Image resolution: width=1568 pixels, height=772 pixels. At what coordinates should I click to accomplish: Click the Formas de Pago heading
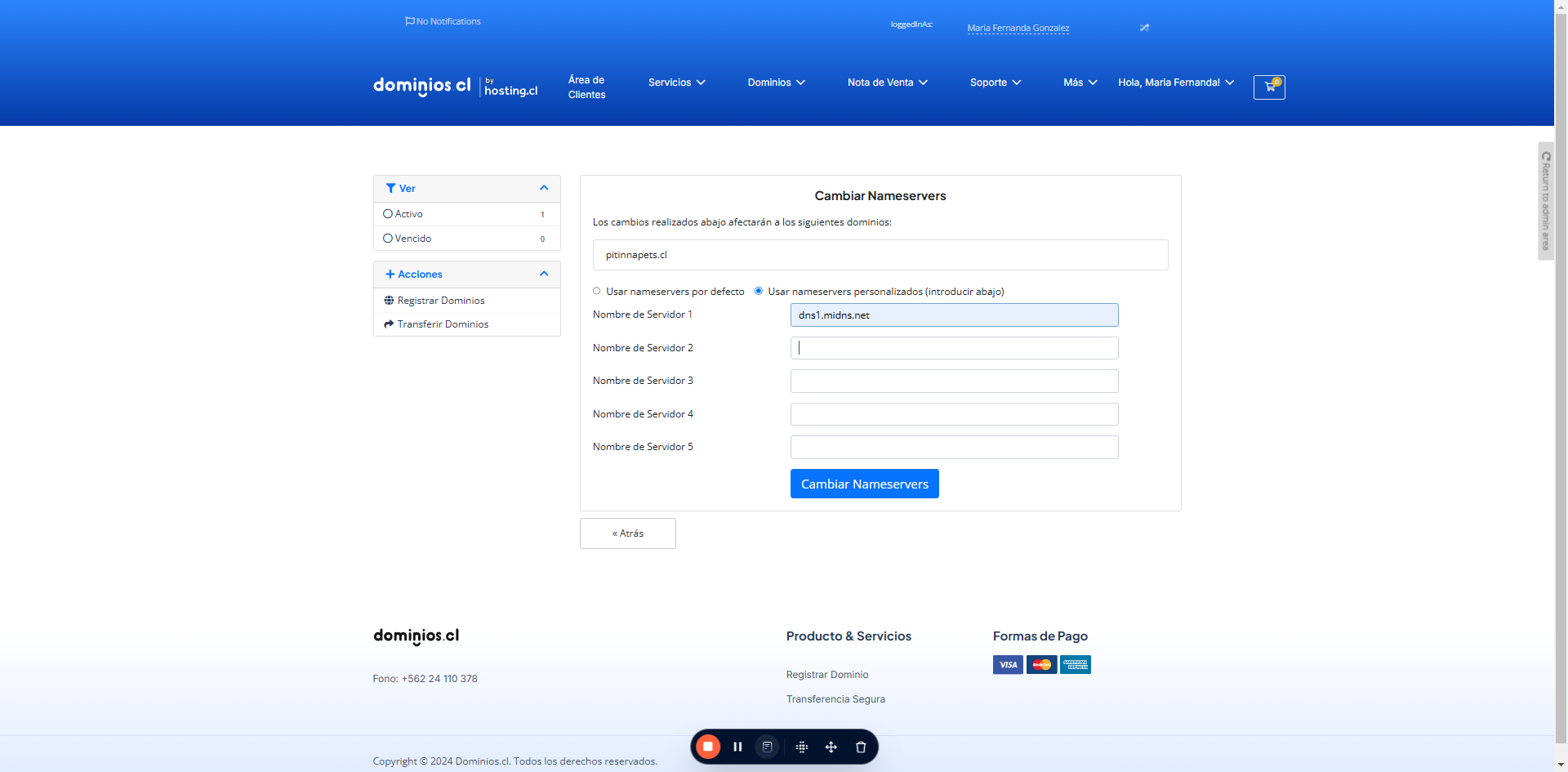pyautogui.click(x=1040, y=636)
